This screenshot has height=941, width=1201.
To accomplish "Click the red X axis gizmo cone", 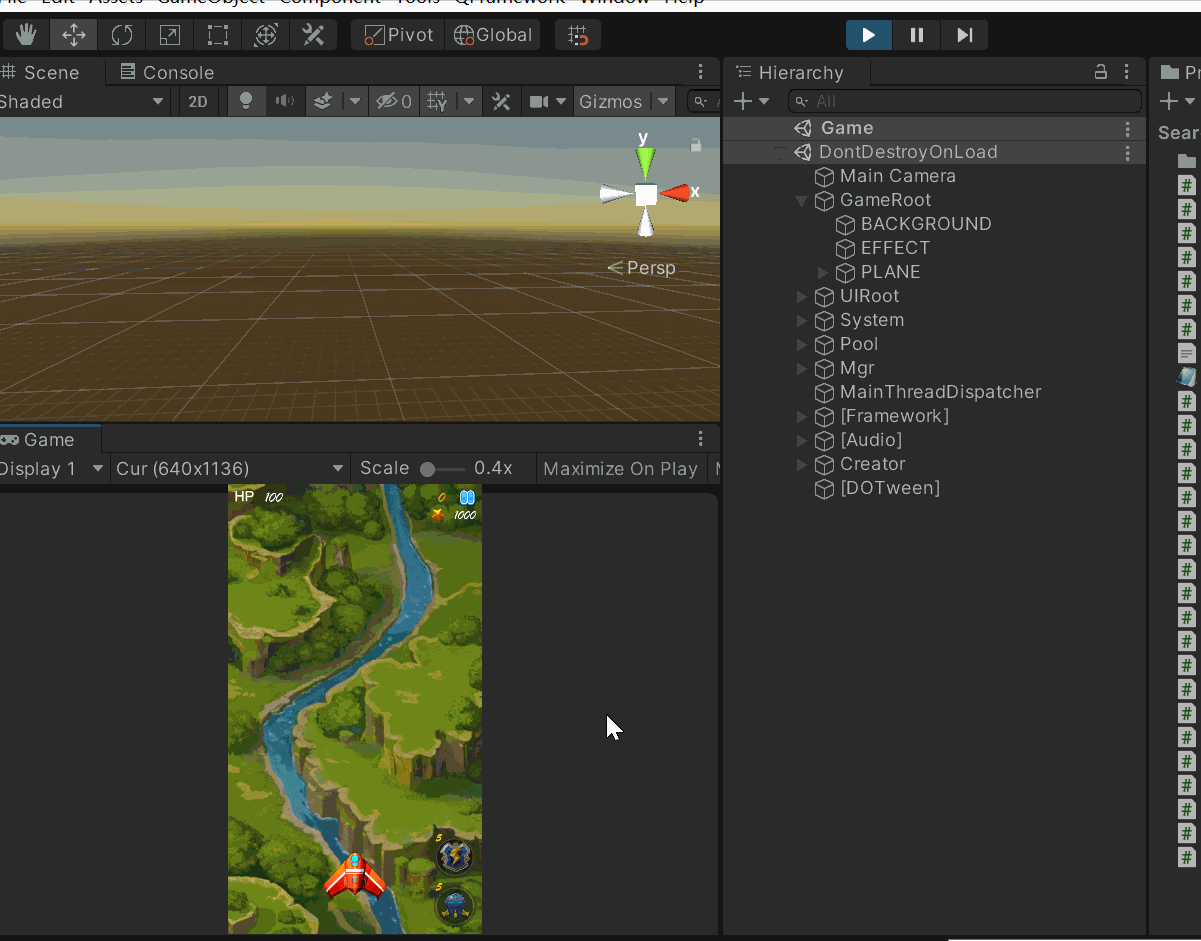I will [676, 192].
